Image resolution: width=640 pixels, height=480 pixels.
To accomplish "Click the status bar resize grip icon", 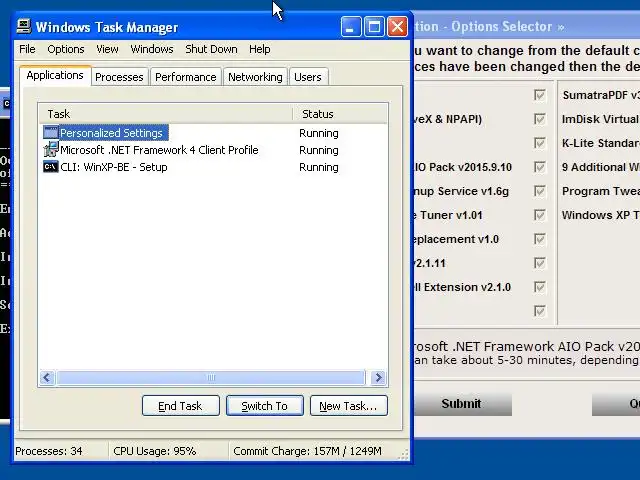I will [403, 454].
